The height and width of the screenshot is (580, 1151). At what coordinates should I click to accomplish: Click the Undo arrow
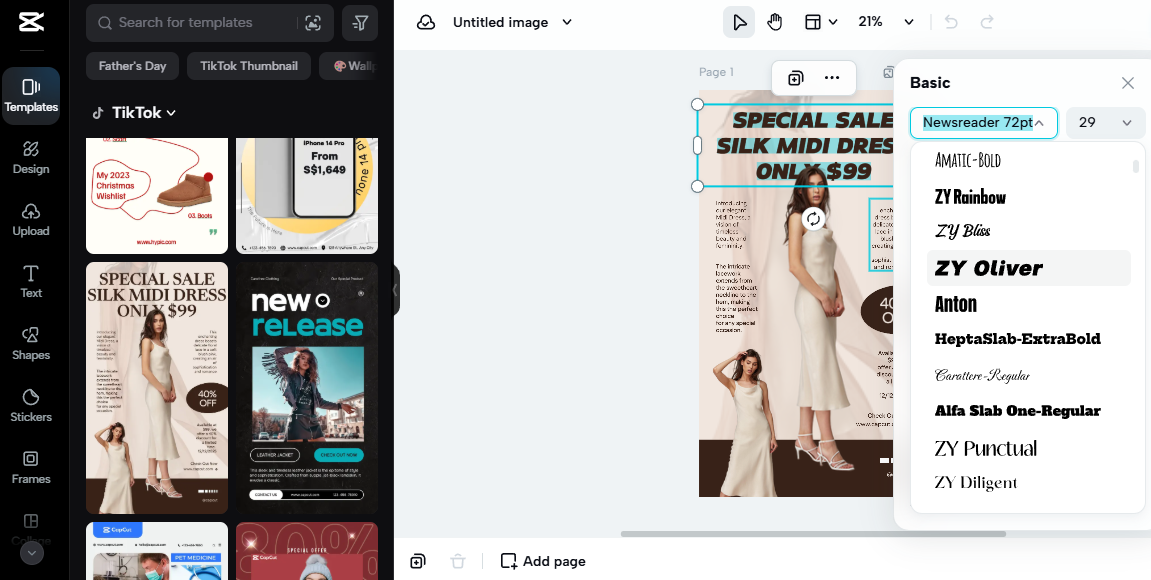click(951, 22)
